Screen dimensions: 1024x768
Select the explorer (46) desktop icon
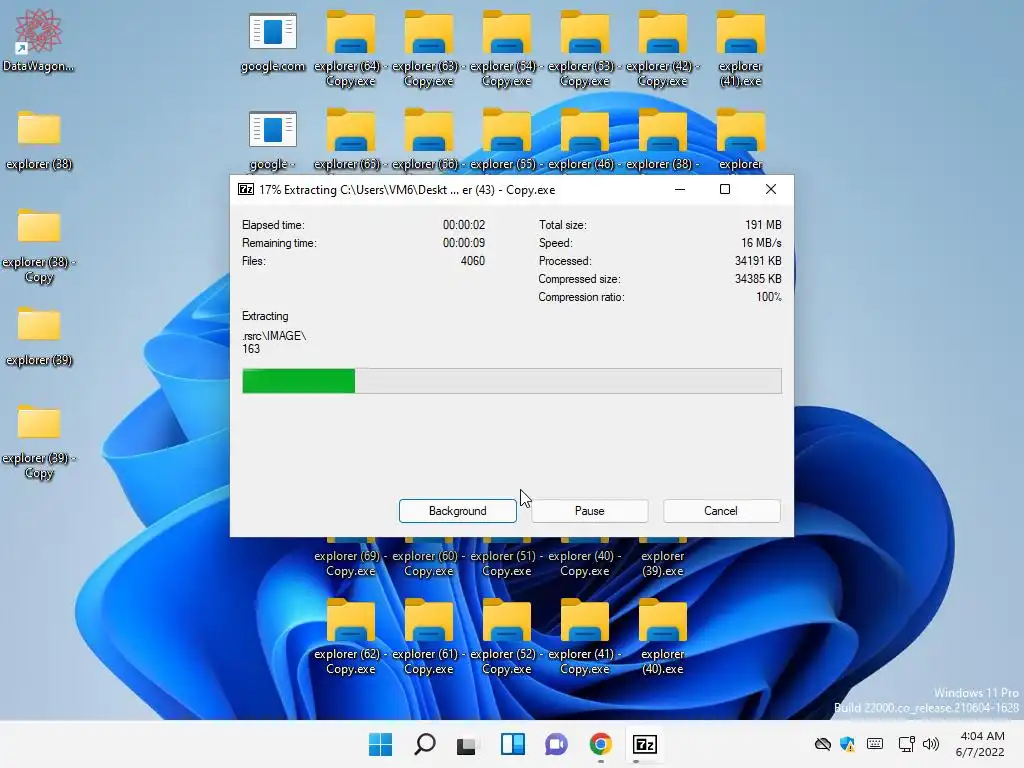584,140
